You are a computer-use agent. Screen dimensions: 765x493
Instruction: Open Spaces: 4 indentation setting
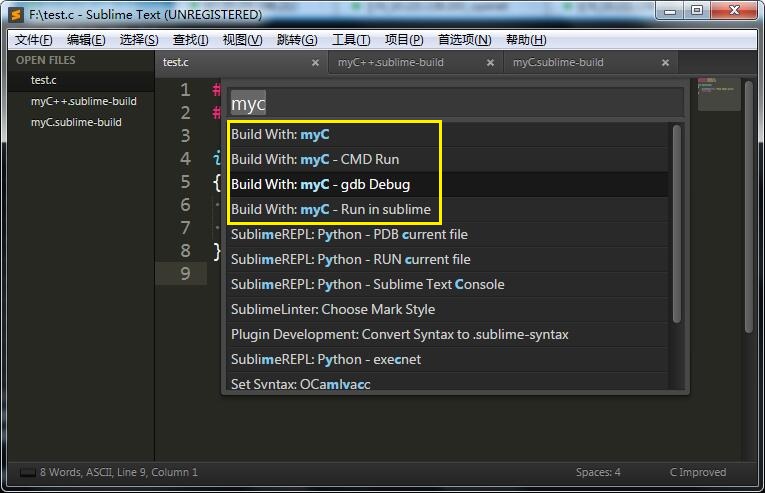[598, 472]
